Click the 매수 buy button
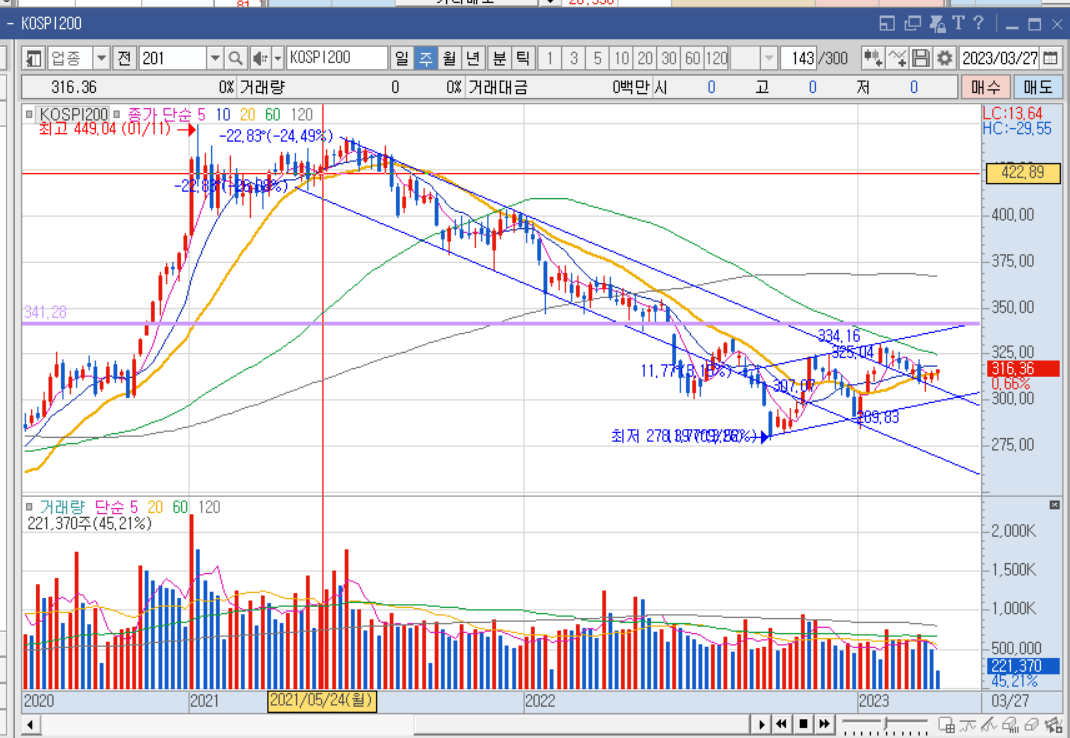This screenshot has height=738, width=1070. point(985,87)
